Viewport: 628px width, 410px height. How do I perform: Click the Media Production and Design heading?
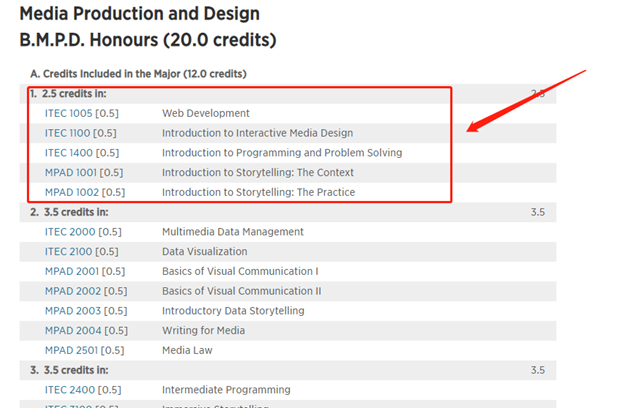tap(139, 14)
